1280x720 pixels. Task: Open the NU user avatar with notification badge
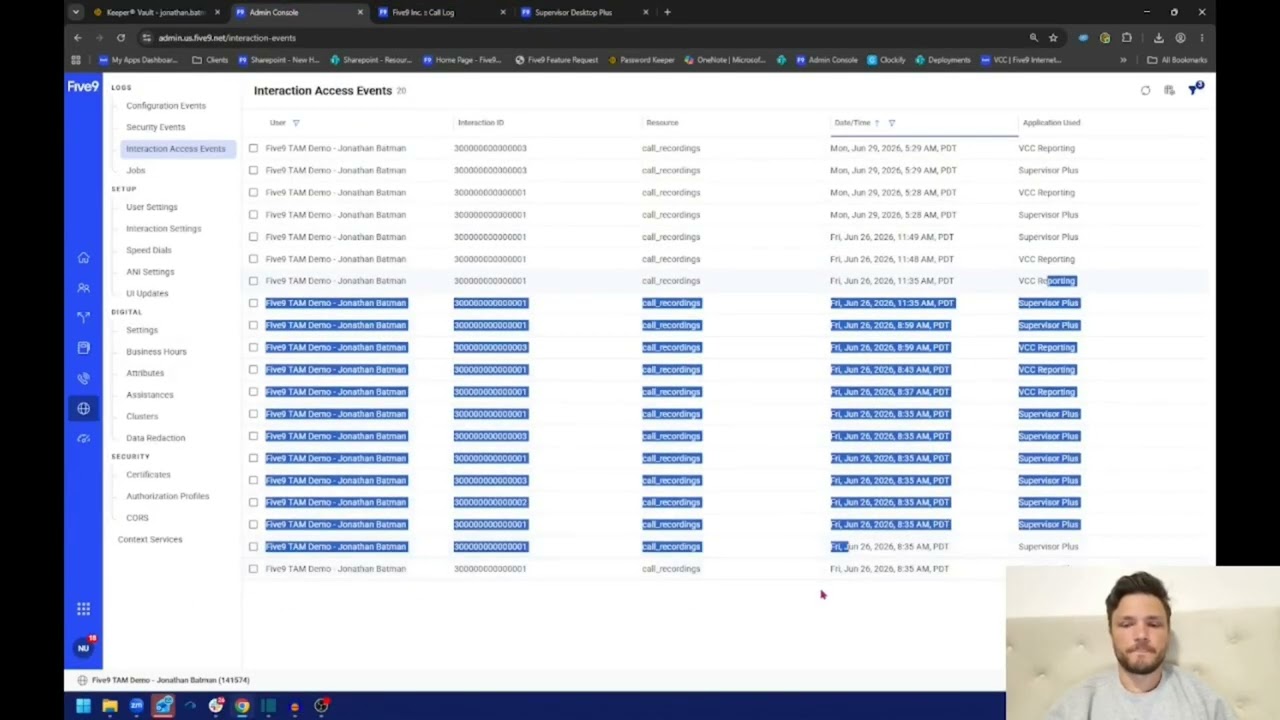83,648
